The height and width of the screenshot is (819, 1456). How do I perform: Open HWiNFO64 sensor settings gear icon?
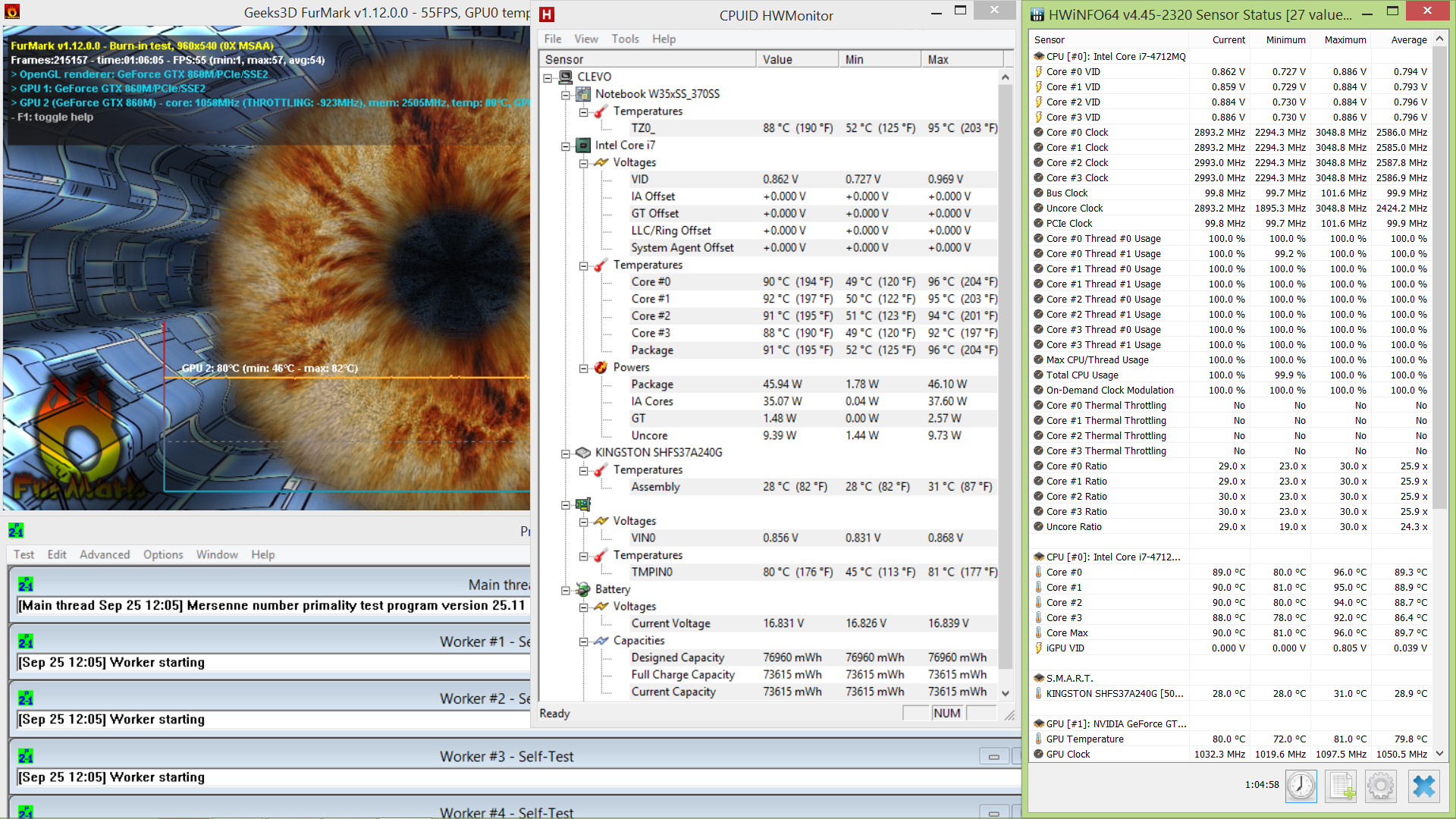pyautogui.click(x=1381, y=786)
